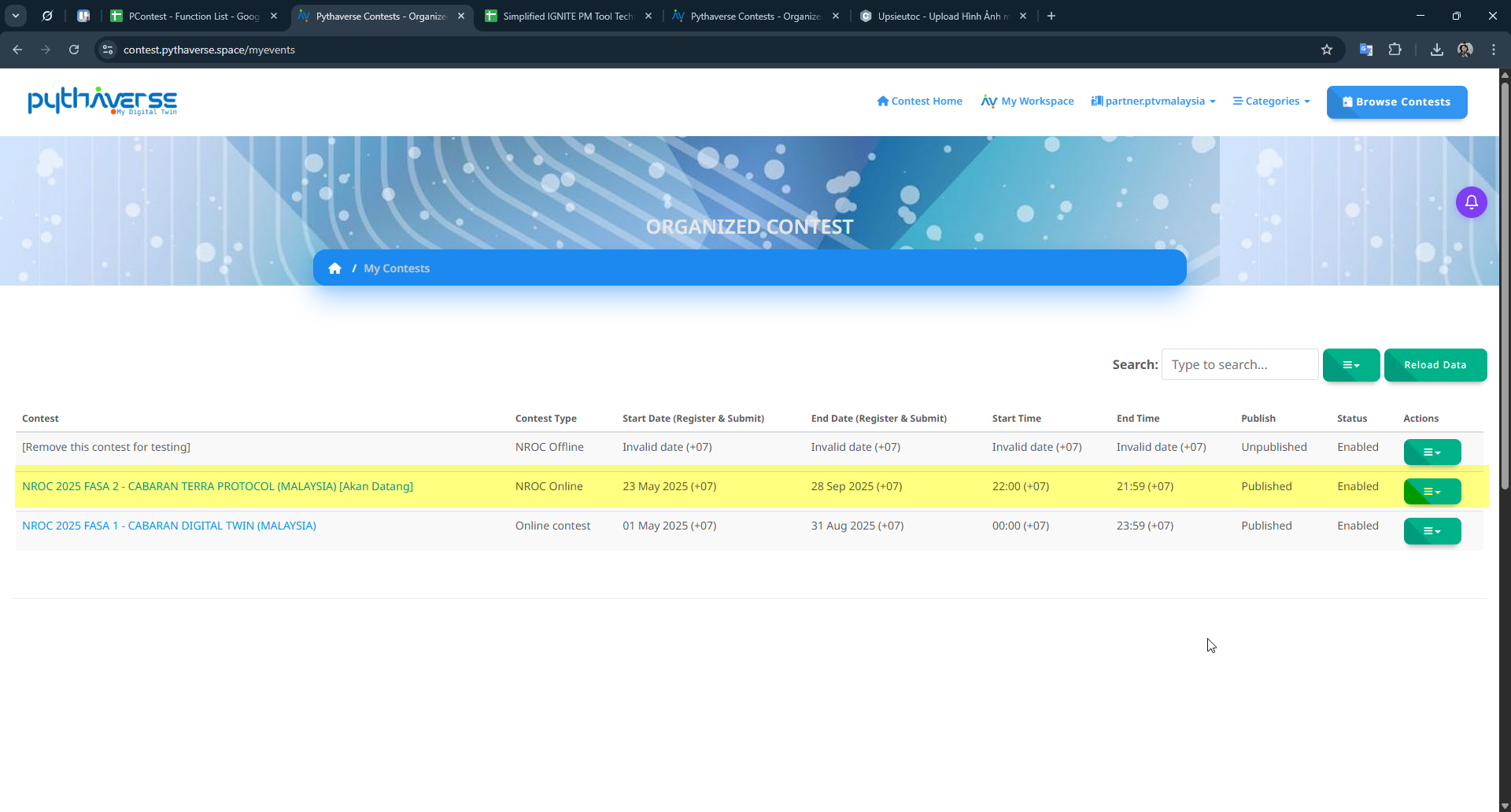
Task: Focus the Type to search field
Action: [1239, 364]
